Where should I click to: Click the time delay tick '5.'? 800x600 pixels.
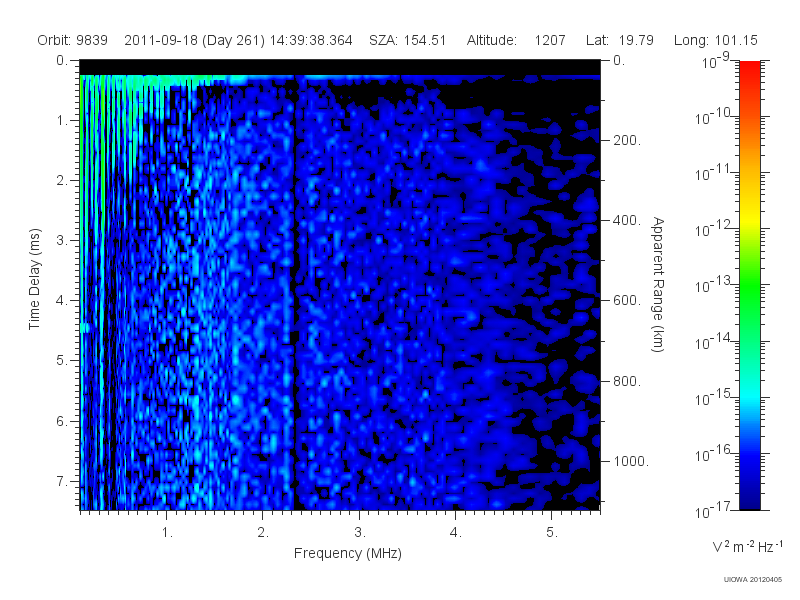click(x=62, y=361)
